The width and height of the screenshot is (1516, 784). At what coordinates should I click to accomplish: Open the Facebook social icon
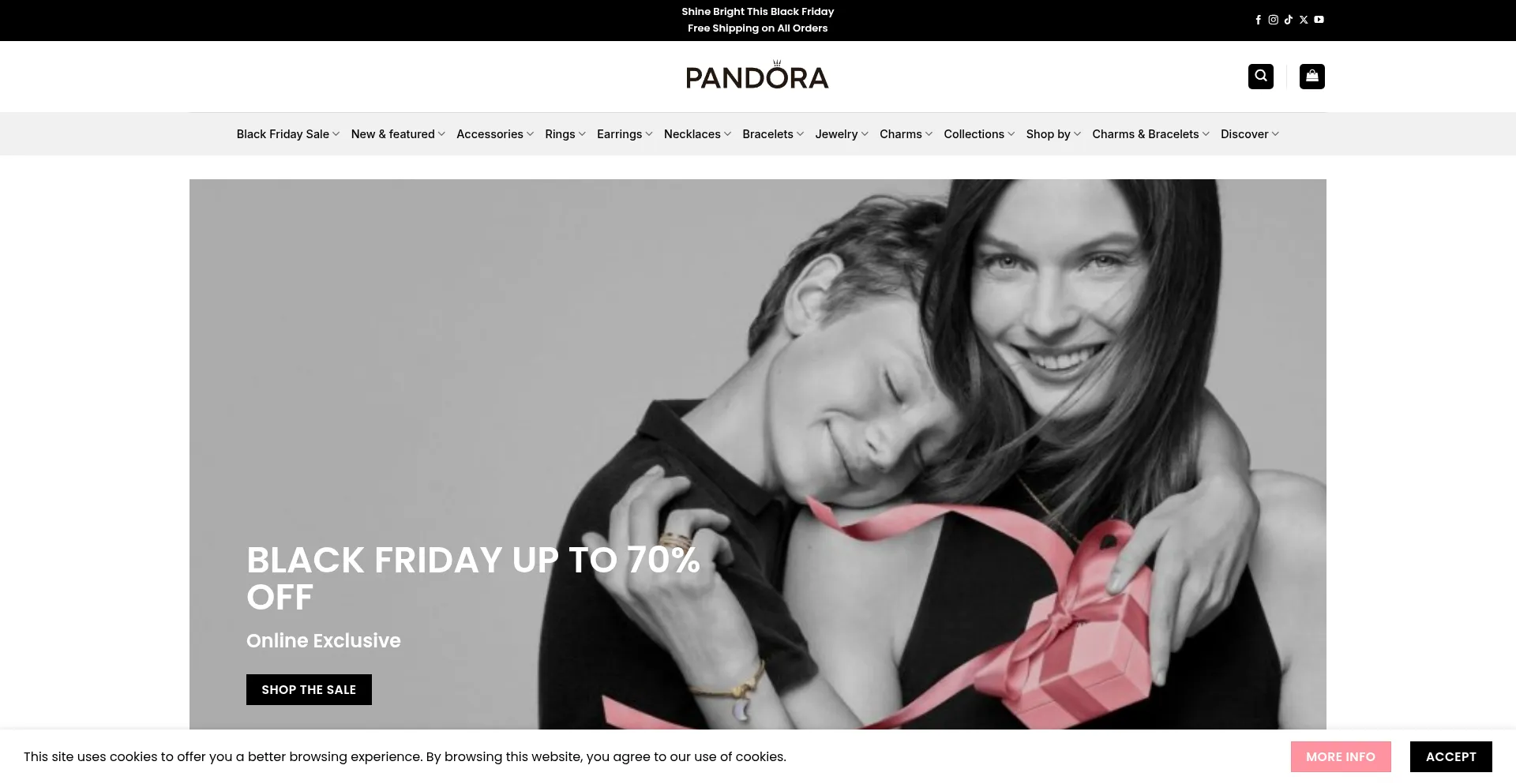pyautogui.click(x=1258, y=20)
